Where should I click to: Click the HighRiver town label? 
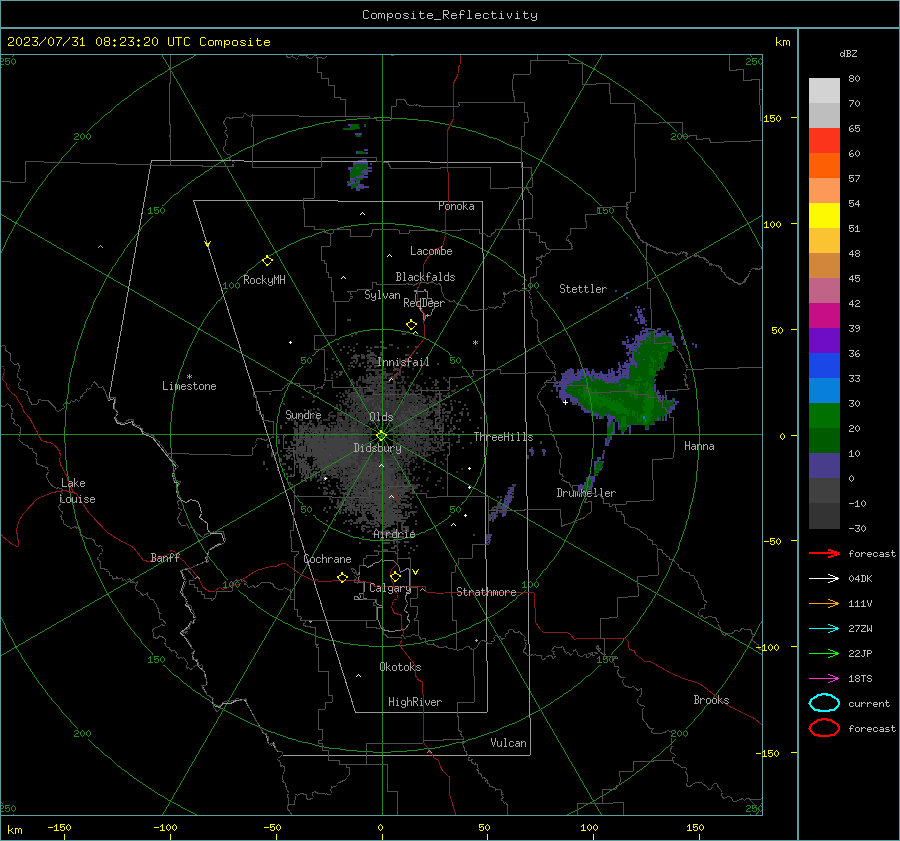415,702
